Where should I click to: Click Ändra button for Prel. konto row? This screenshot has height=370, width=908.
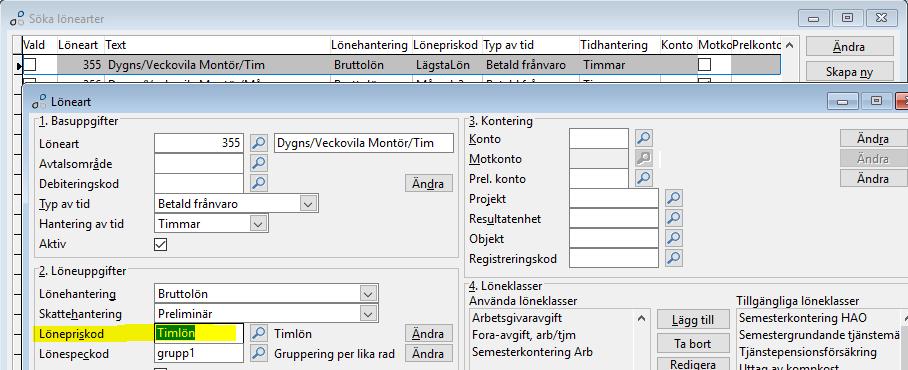pos(873,178)
